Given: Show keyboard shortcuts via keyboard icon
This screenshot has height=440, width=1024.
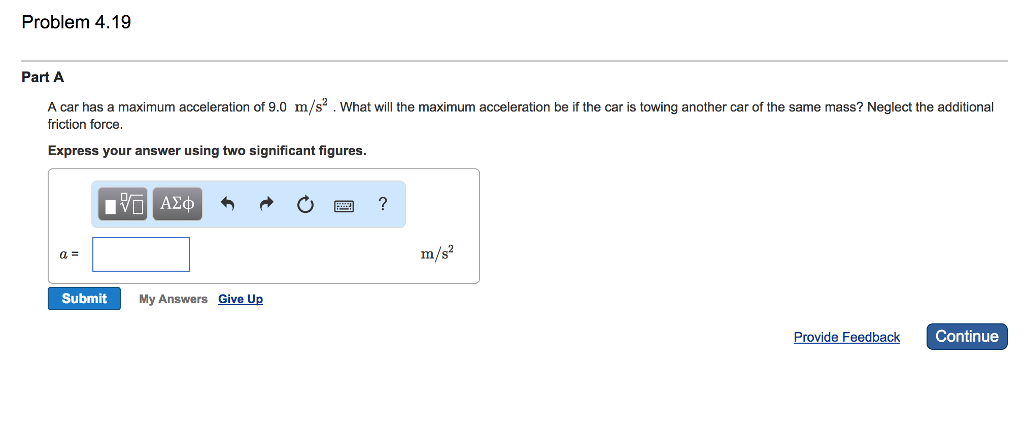Looking at the screenshot, I should point(344,206).
